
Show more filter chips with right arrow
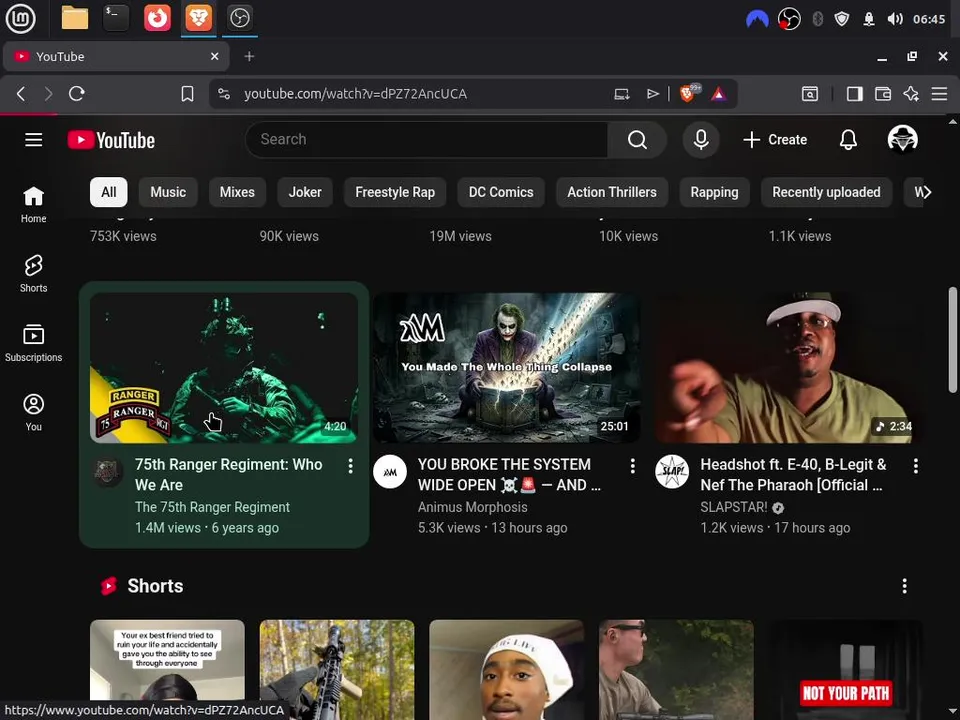point(926,192)
